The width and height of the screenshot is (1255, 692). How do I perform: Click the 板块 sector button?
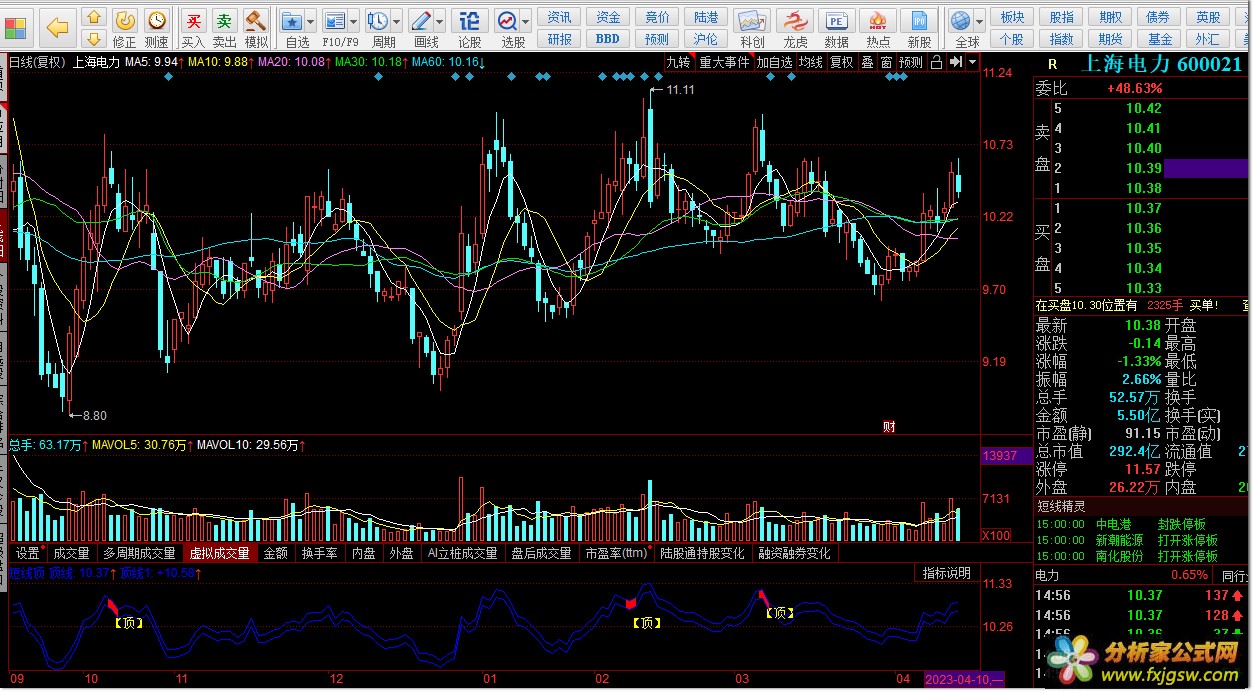[1012, 17]
